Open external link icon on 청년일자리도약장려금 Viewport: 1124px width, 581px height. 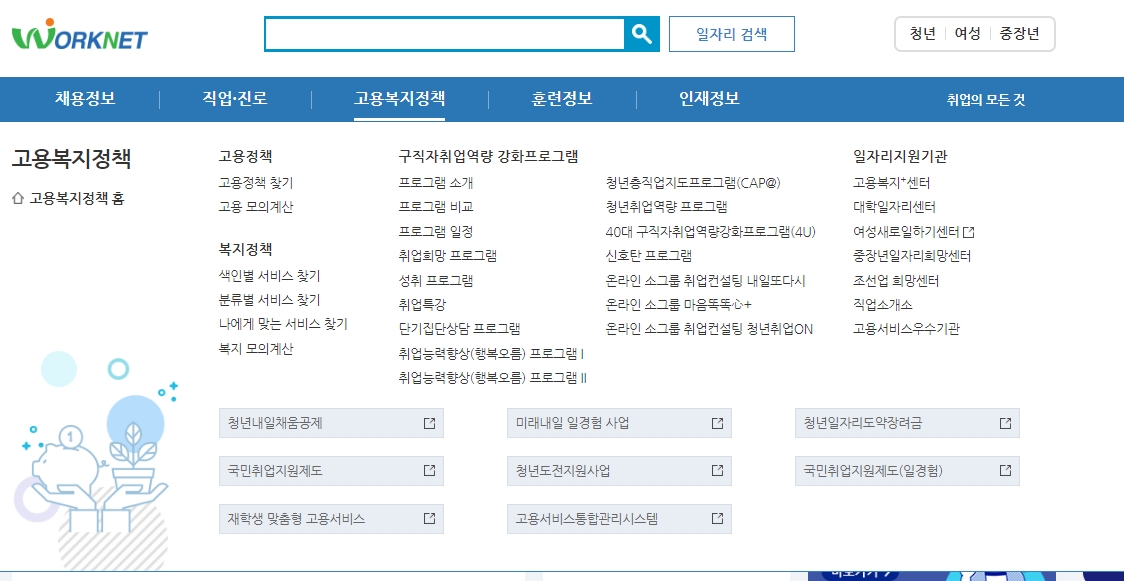(1004, 422)
